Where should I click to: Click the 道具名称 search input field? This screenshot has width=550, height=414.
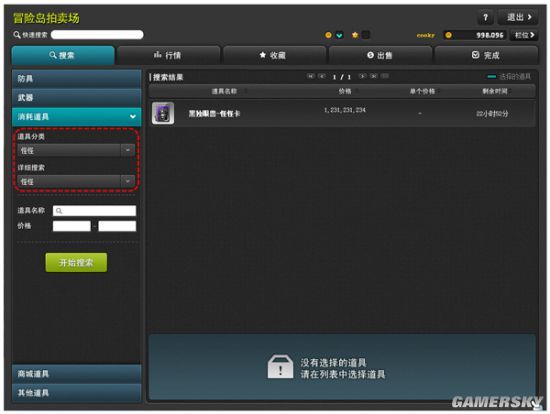94,211
